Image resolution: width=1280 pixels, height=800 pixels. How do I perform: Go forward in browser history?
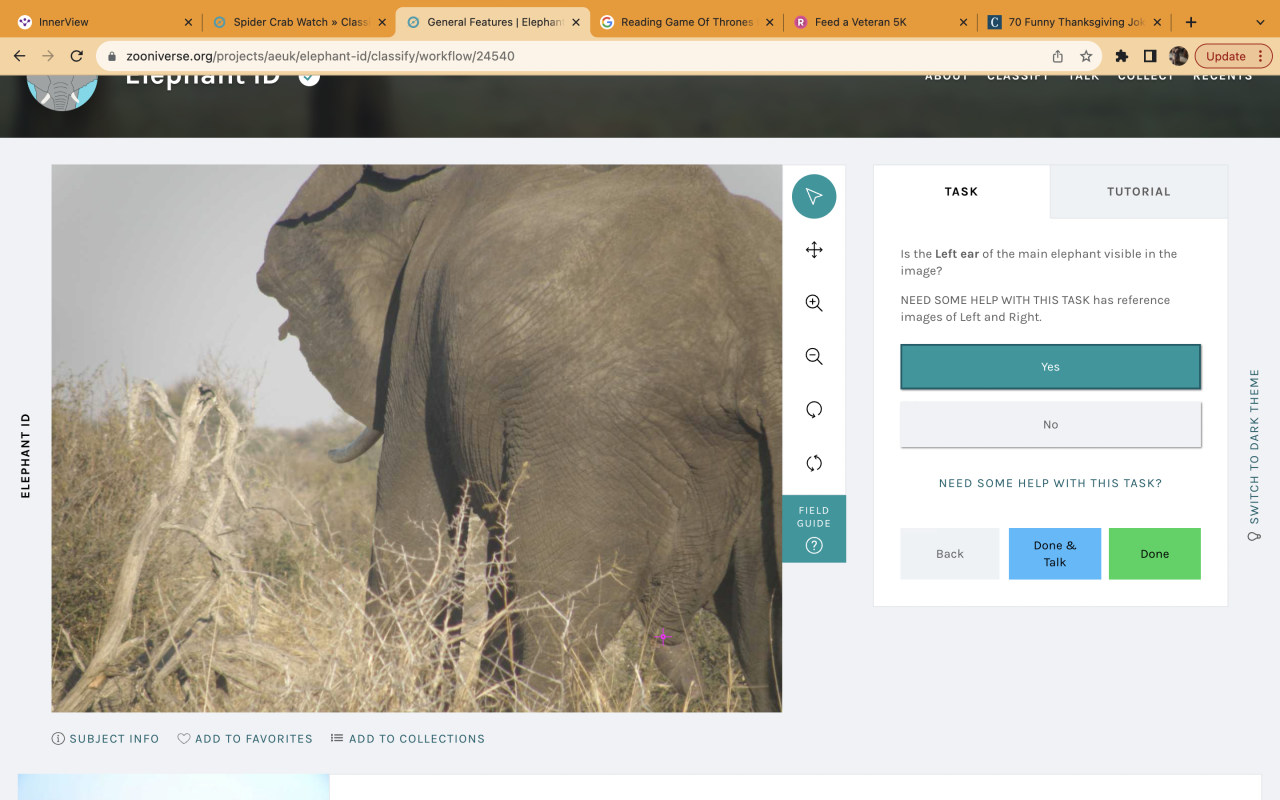click(48, 56)
